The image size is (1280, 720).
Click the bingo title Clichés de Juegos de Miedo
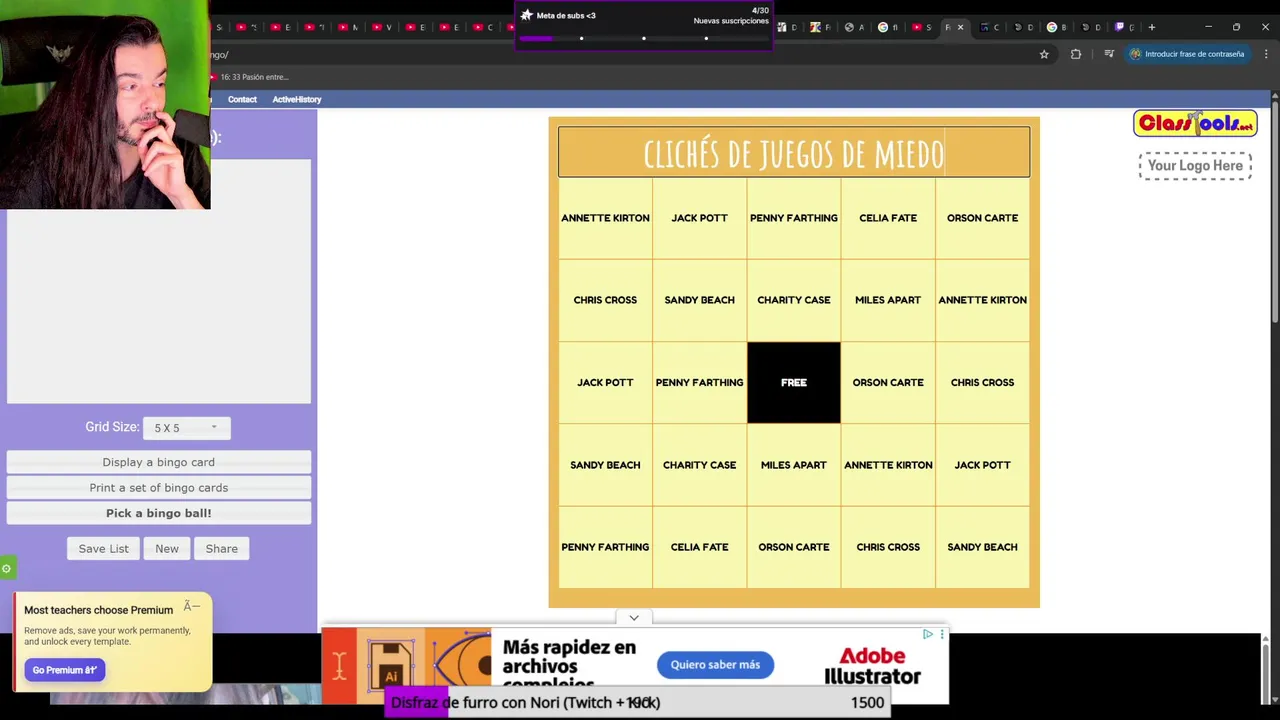(794, 153)
